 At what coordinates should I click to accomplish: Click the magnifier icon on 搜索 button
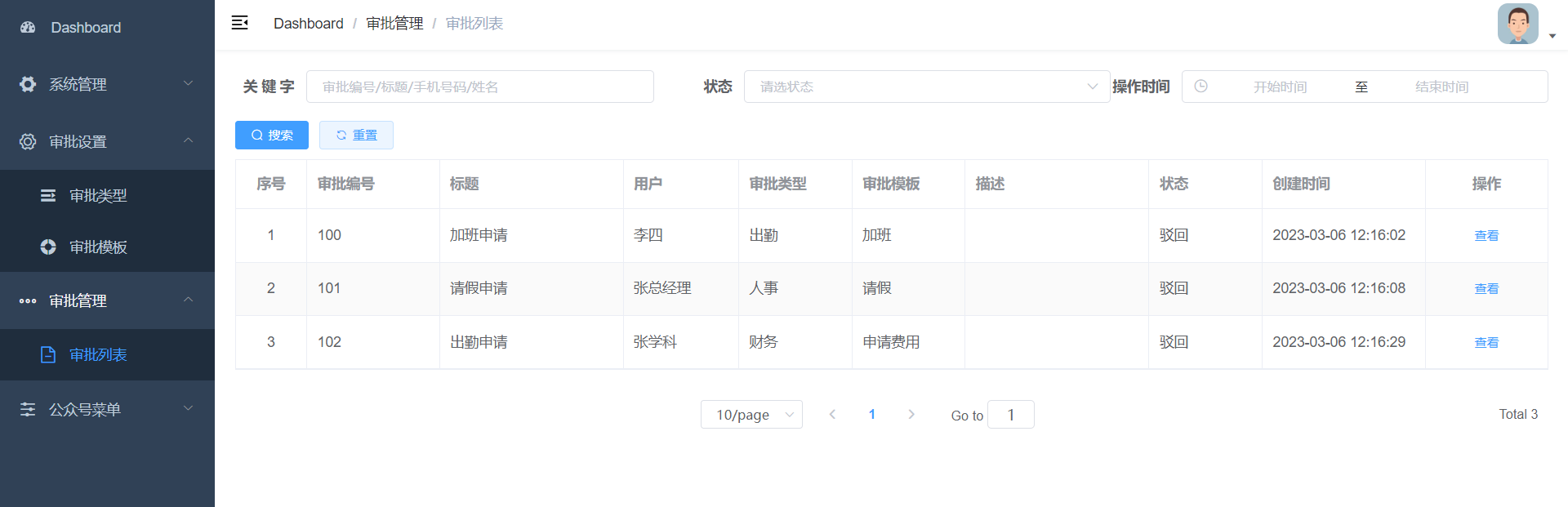[x=257, y=136]
